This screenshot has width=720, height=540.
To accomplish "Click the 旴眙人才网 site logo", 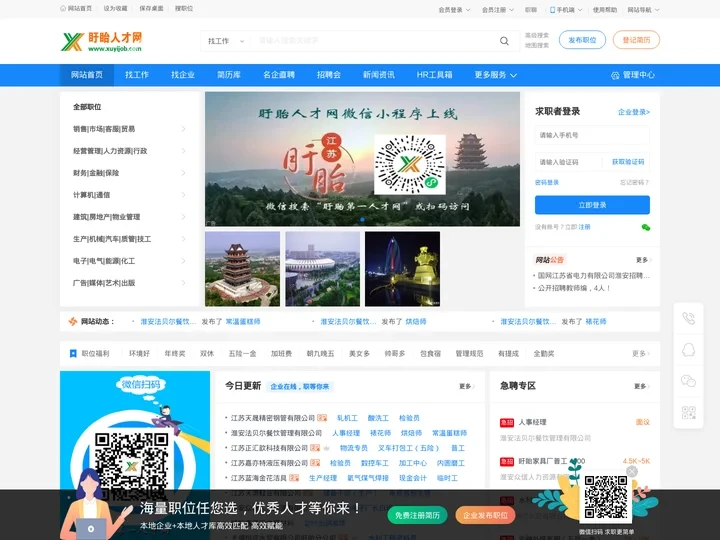I will [x=101, y=41].
